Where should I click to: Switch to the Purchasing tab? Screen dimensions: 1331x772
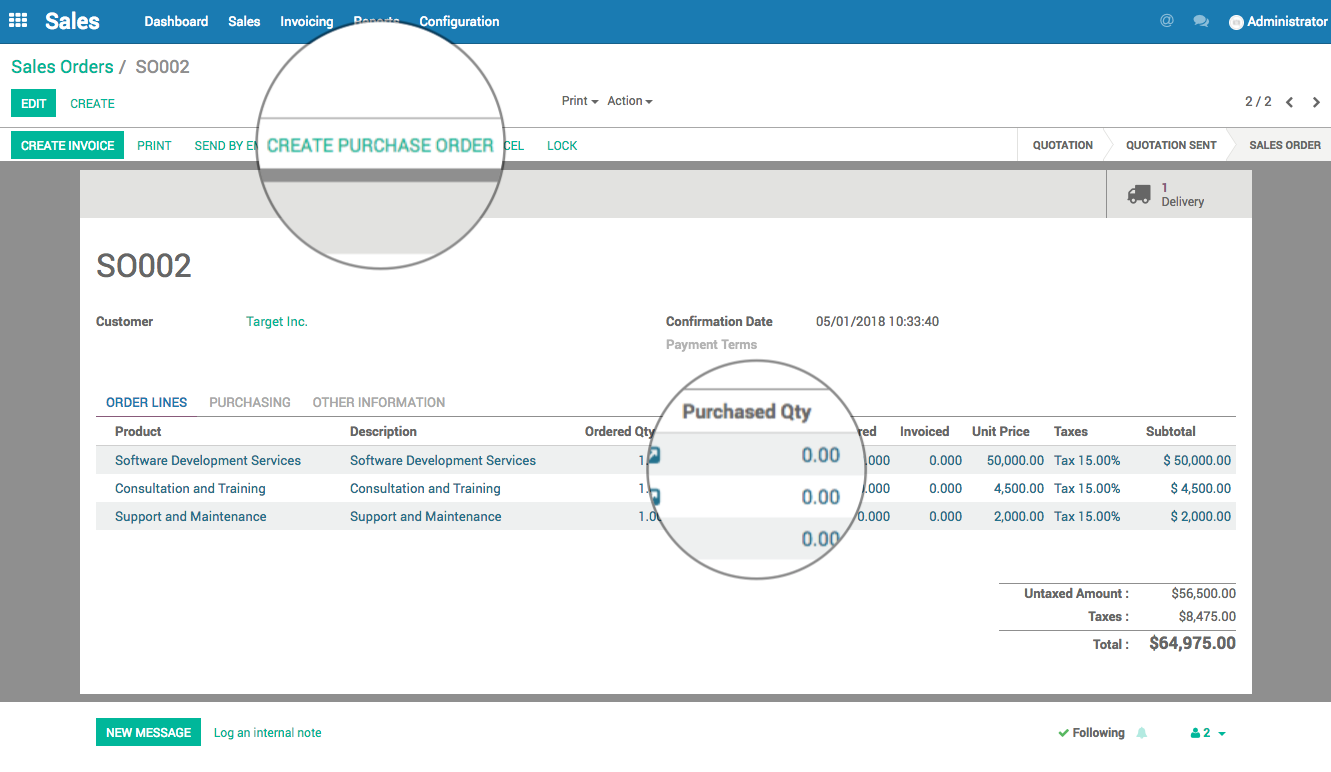tap(250, 402)
